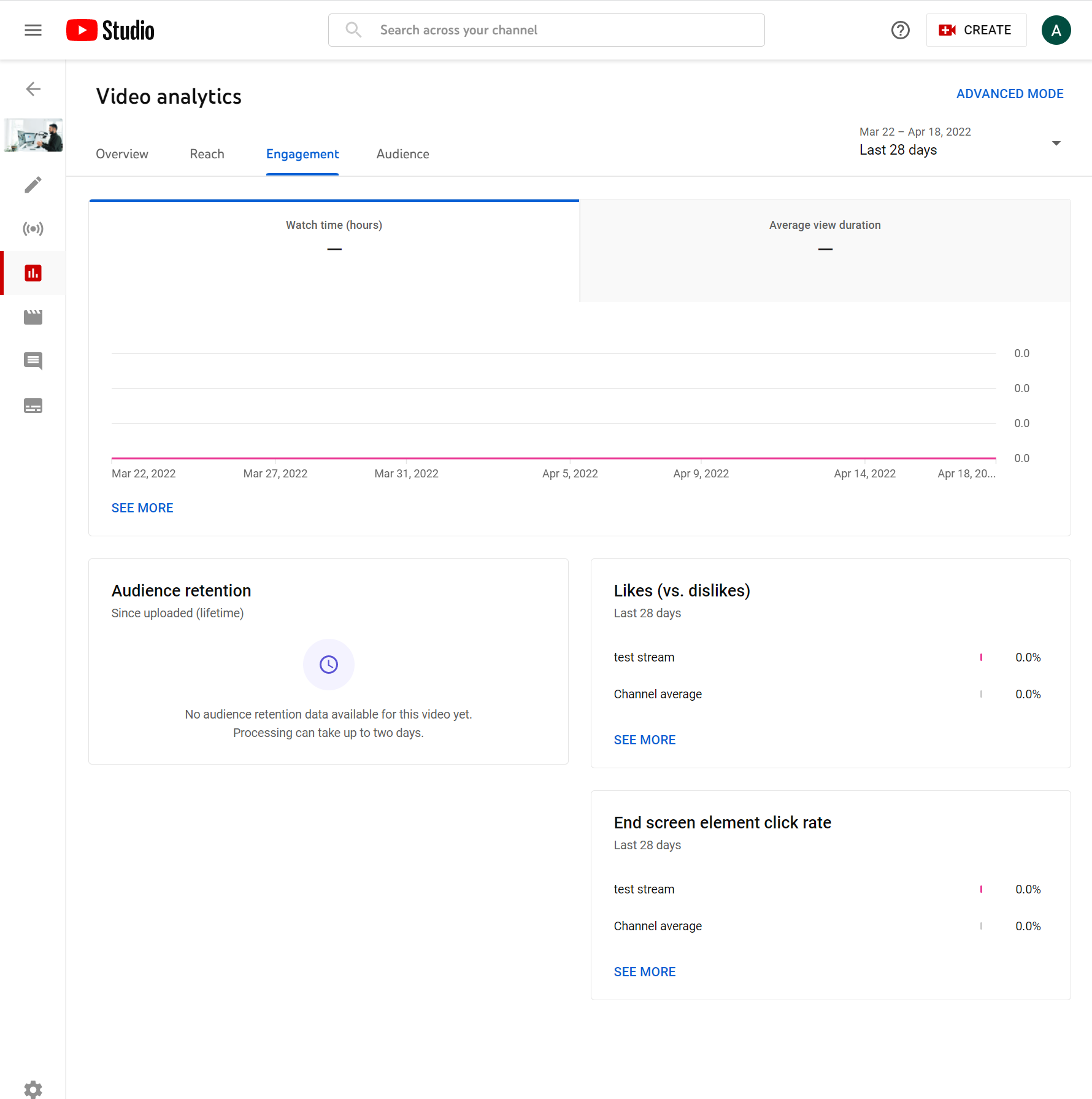Viewport: 1092px width, 1099px height.
Task: Click the Mar 31, 2022 chart axis label
Action: click(406, 474)
